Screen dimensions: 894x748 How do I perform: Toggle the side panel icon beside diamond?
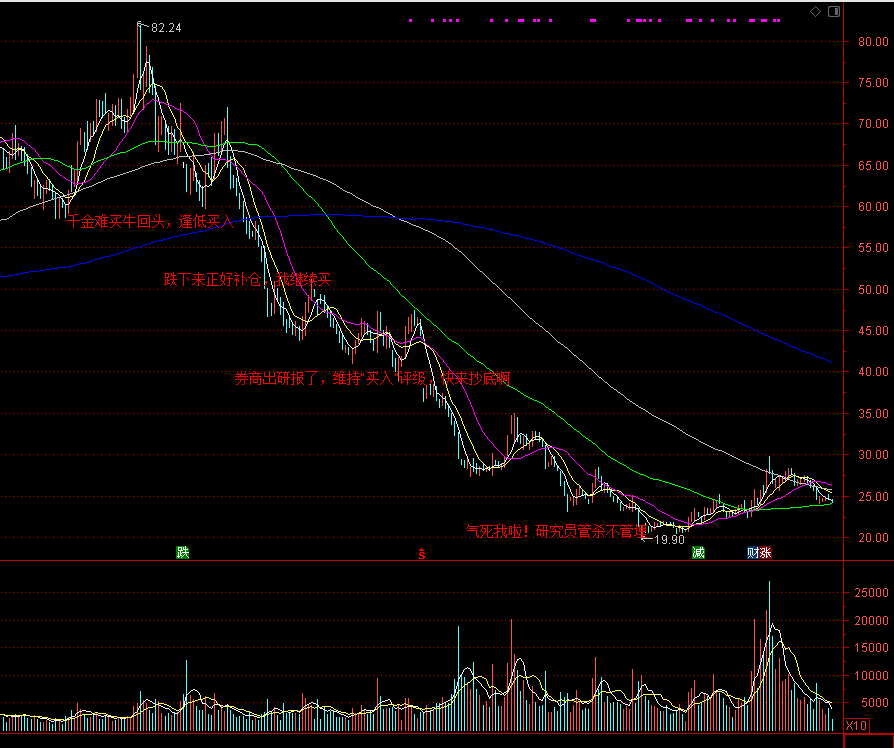[834, 11]
